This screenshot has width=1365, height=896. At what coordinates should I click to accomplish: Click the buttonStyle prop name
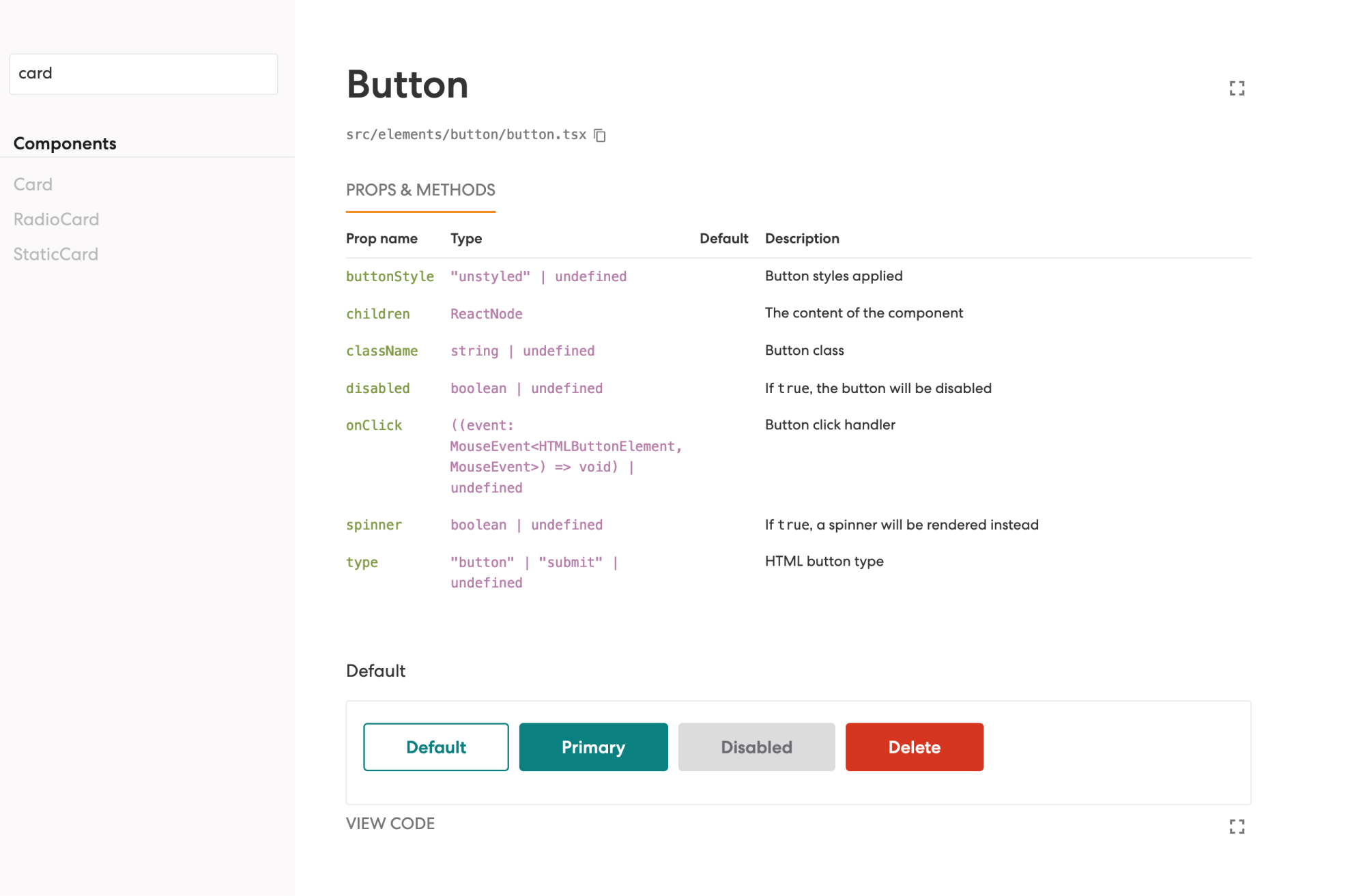pos(390,276)
